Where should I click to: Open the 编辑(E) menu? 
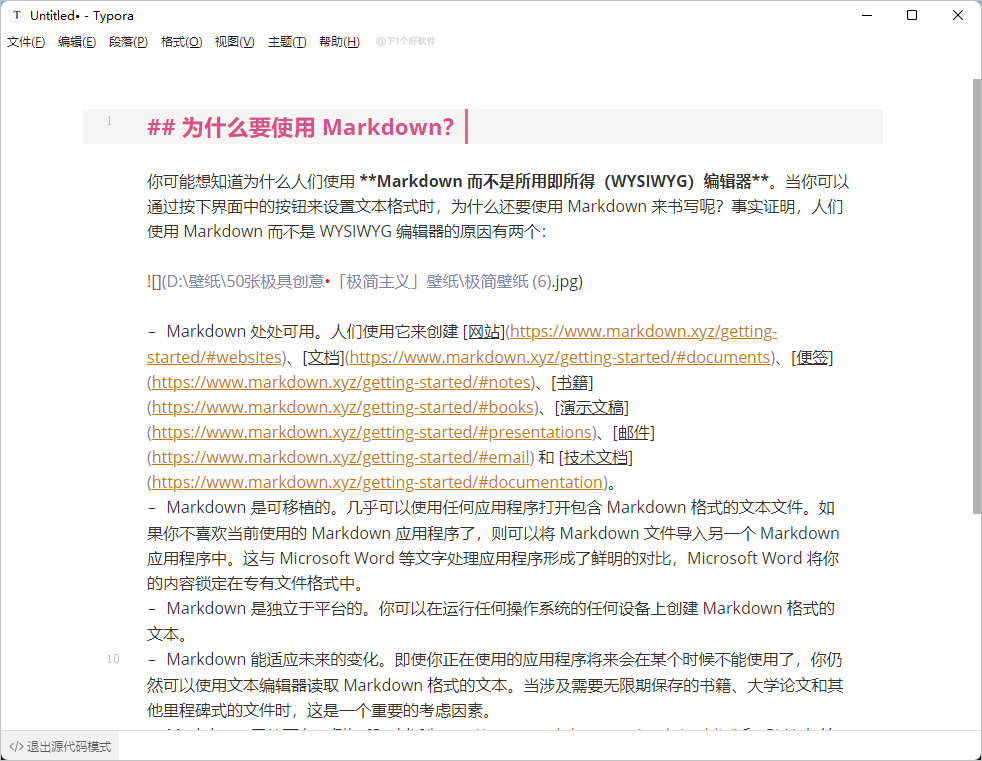coord(76,42)
